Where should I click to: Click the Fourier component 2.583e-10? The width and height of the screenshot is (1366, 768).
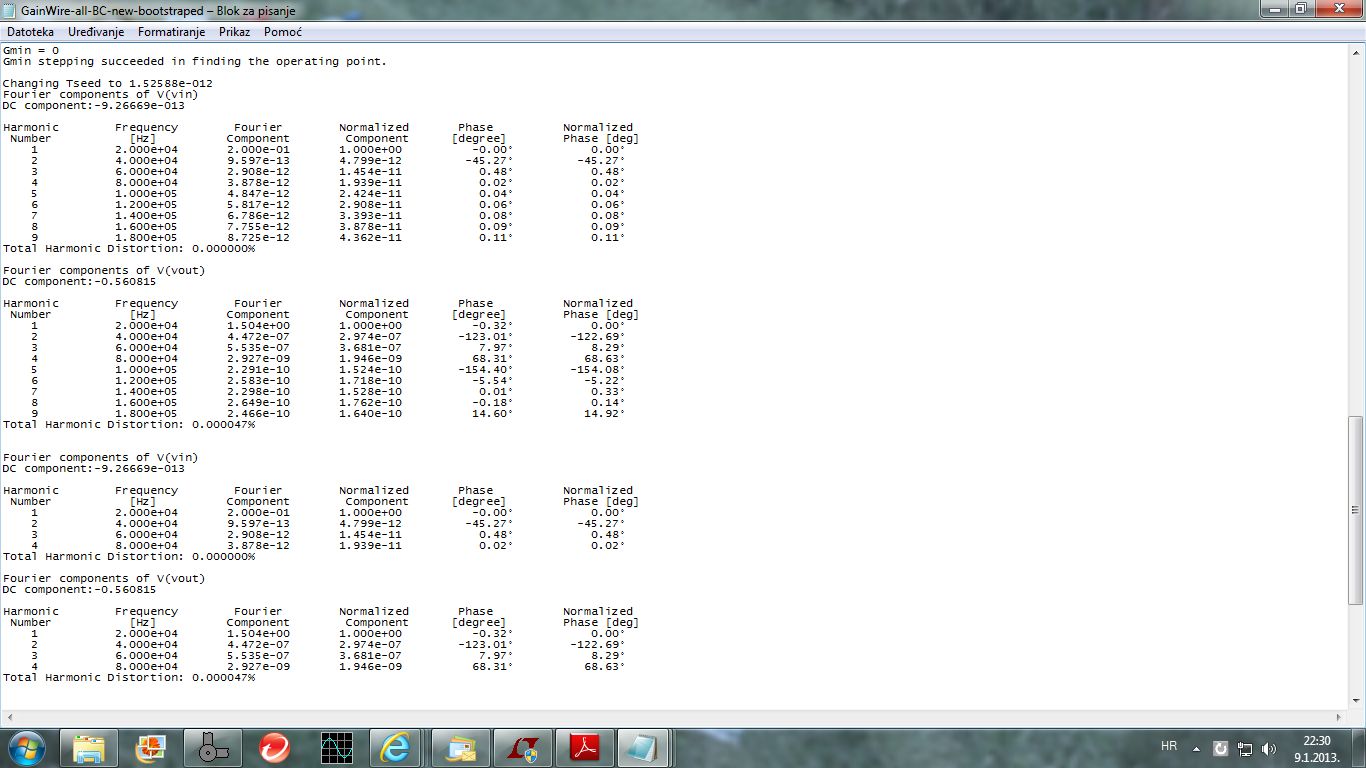coord(258,380)
